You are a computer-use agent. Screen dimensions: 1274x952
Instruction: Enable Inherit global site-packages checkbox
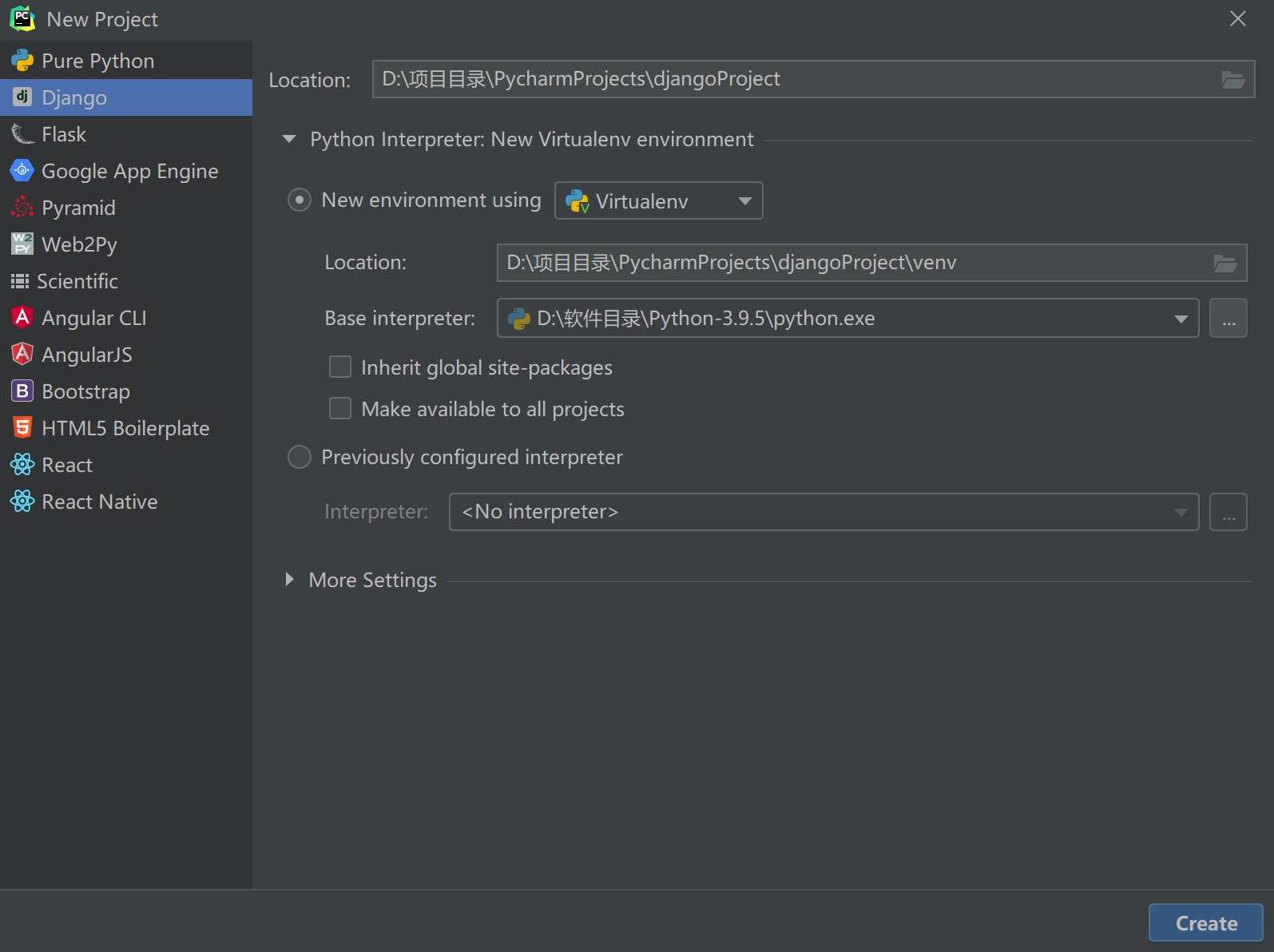[x=340, y=367]
